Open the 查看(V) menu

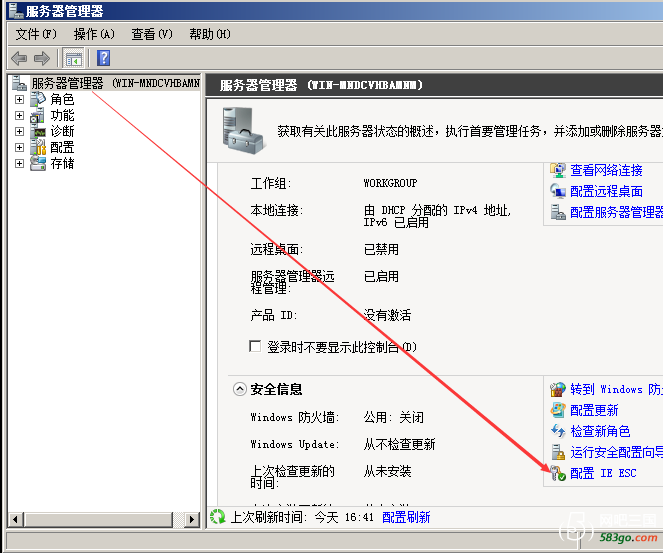(152, 34)
